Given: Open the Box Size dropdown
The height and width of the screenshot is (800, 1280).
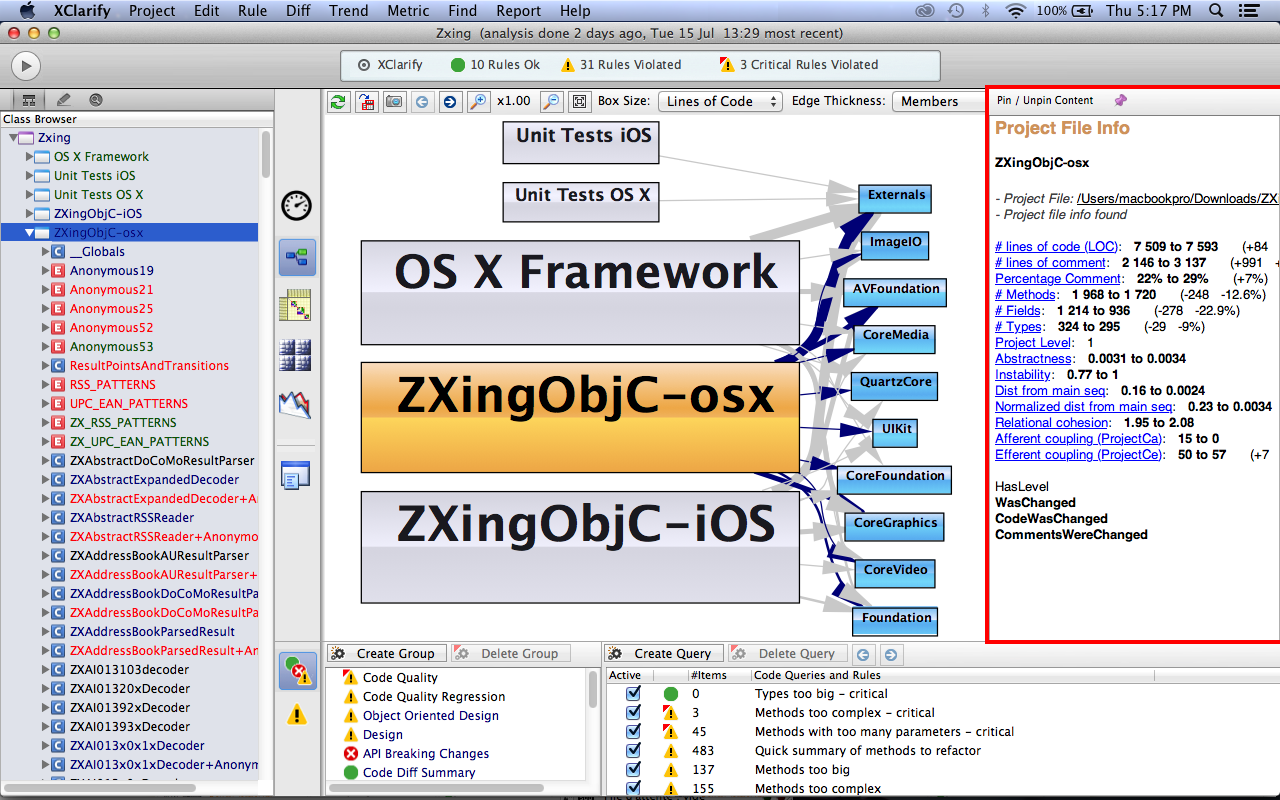Looking at the screenshot, I should click(720, 101).
